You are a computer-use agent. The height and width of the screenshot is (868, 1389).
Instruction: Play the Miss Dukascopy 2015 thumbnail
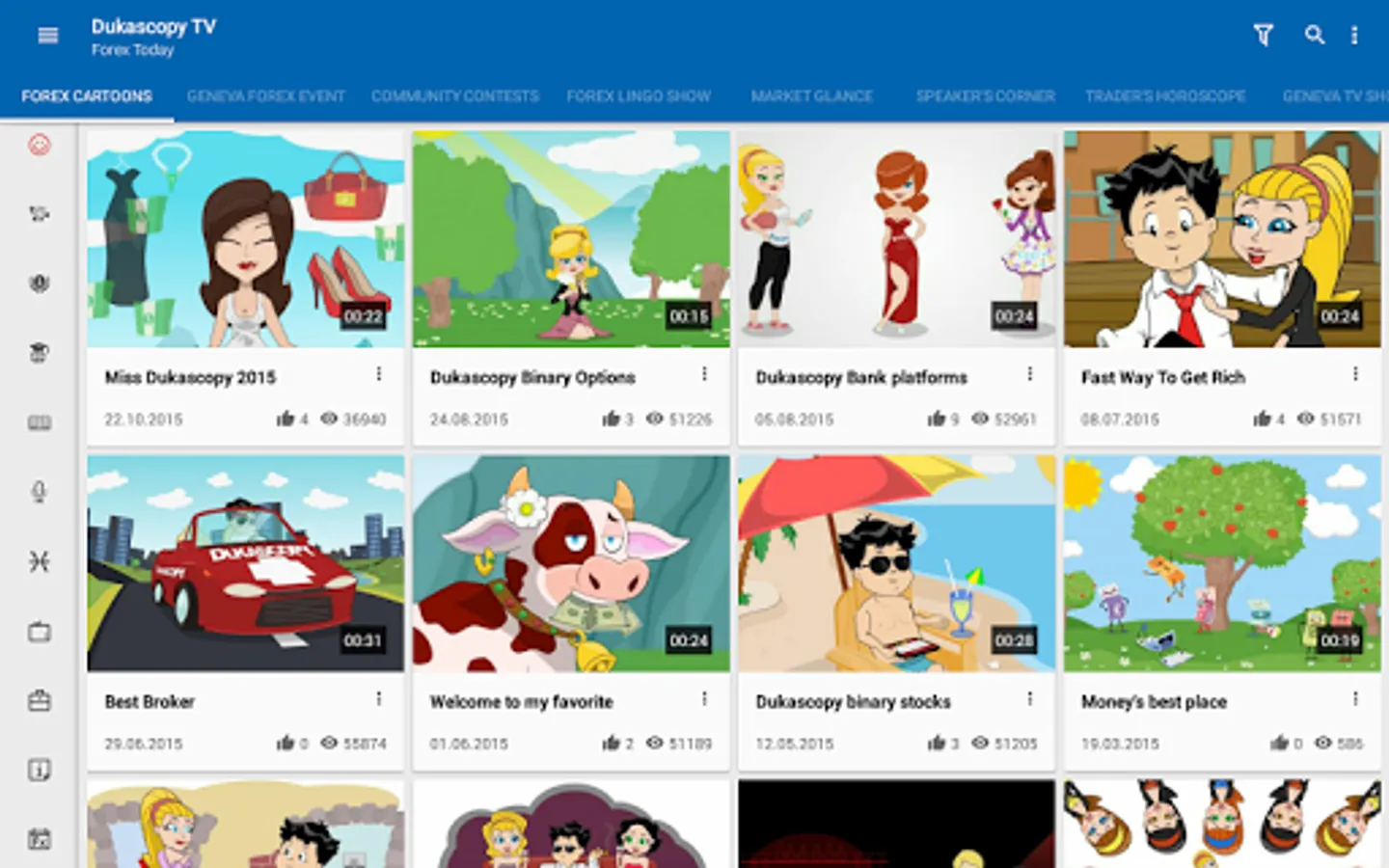click(x=245, y=239)
